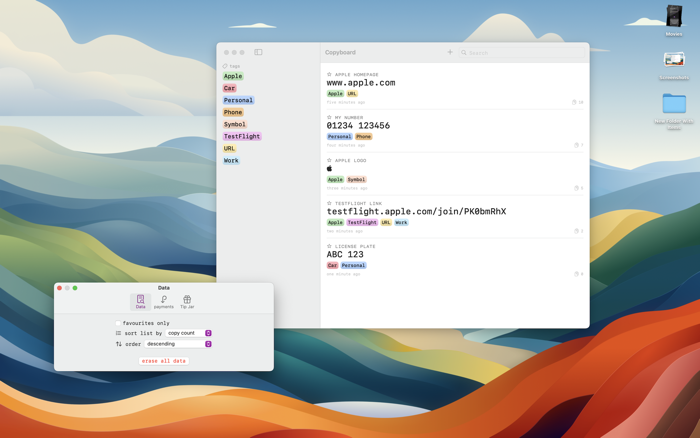Click TestFlight tag on TestFlight Link item
700x438 pixels.
(x=362, y=222)
